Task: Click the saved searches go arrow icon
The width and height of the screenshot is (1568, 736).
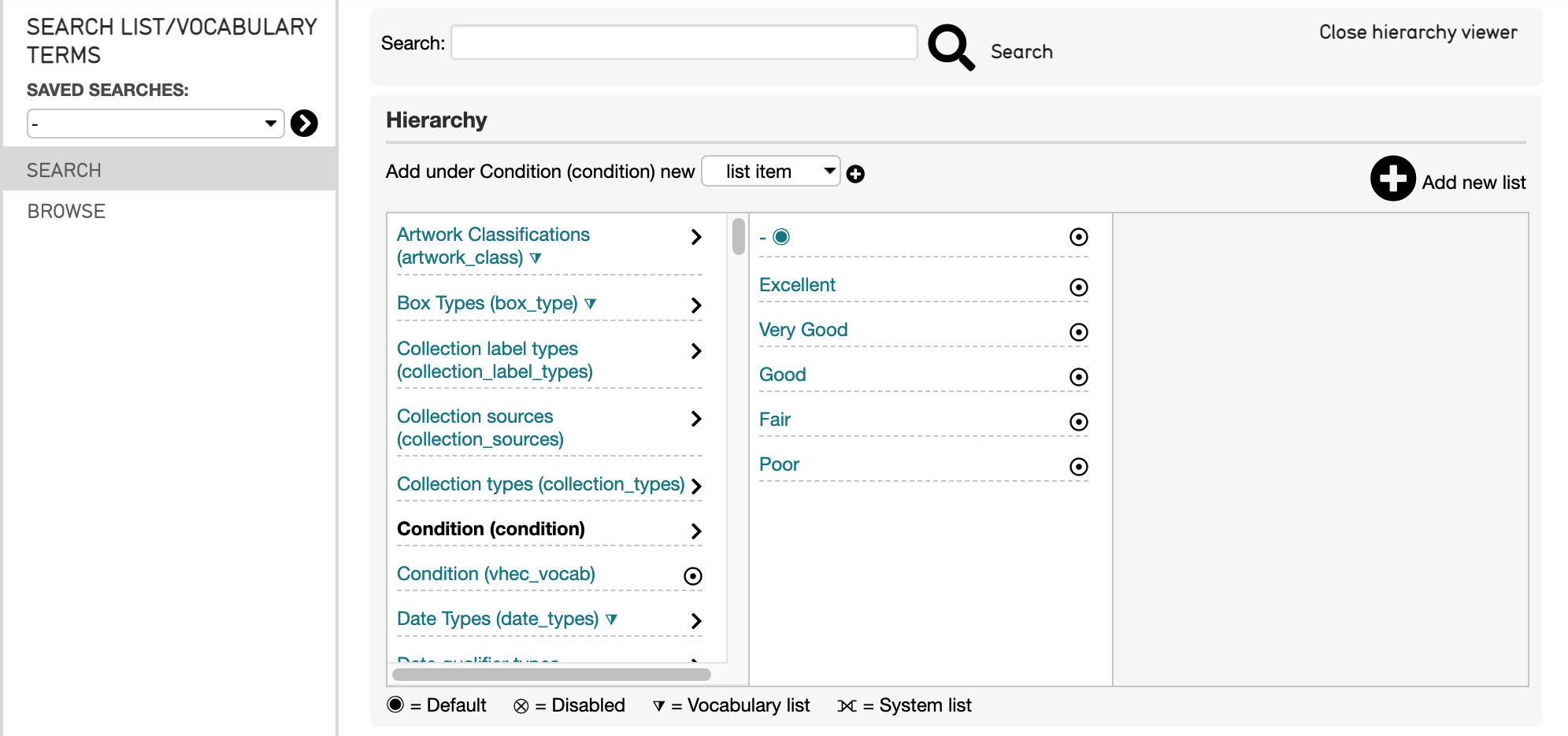Action: pos(304,124)
